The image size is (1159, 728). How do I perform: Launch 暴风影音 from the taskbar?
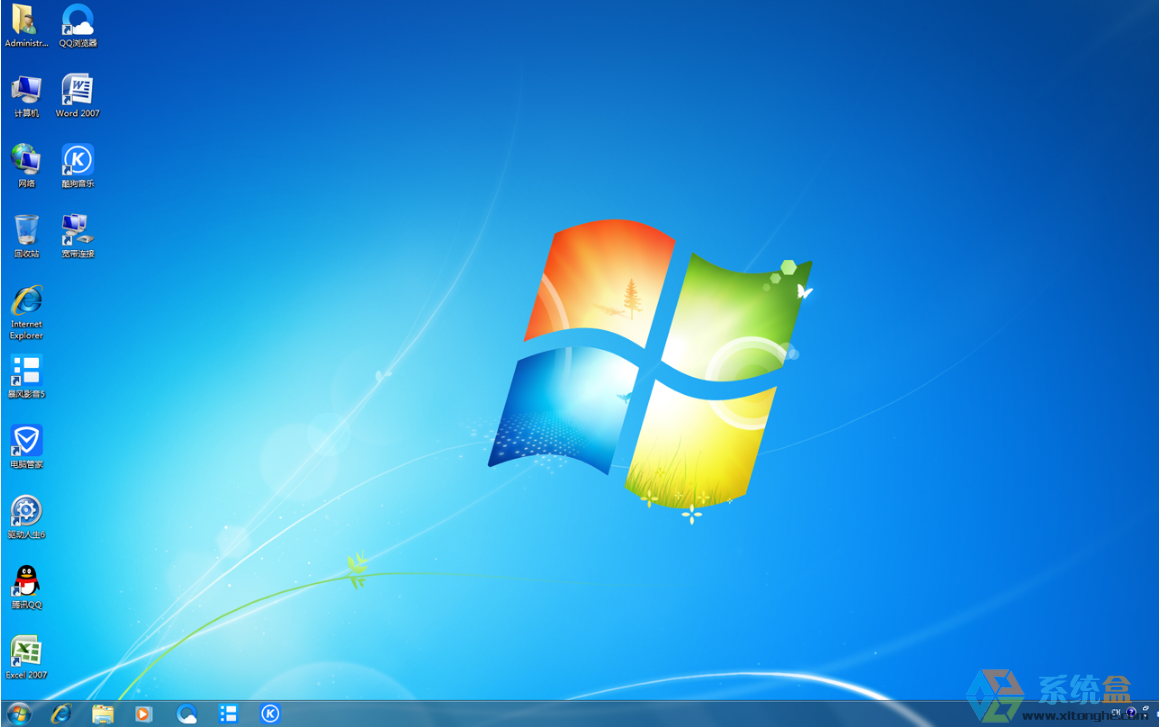[228, 714]
